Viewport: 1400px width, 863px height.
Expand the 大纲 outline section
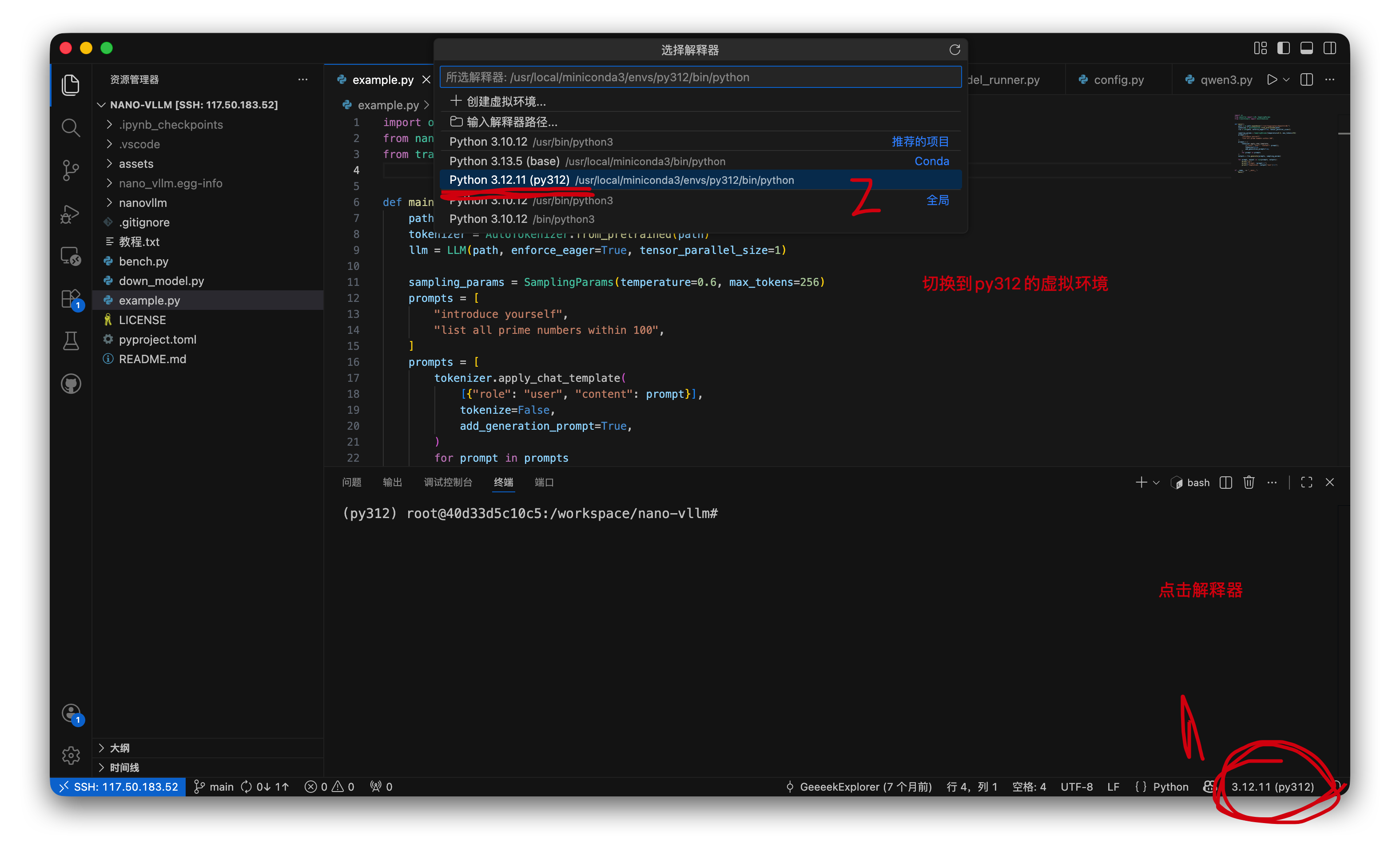119,748
